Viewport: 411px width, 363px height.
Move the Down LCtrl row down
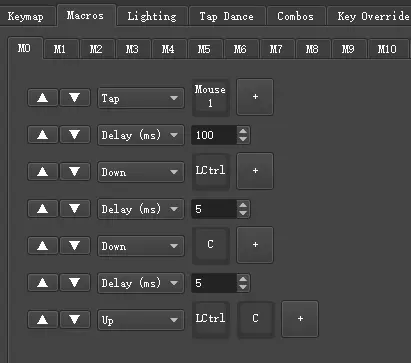tap(75, 172)
